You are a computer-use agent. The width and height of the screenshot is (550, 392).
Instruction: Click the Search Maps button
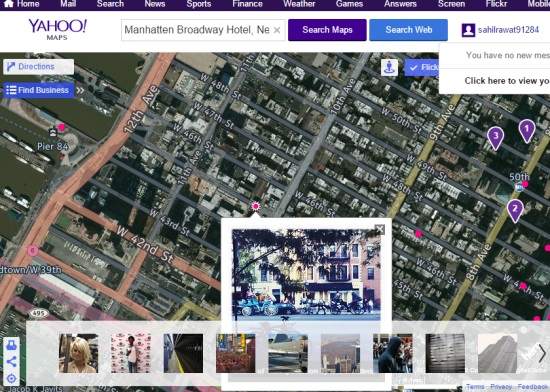[327, 30]
